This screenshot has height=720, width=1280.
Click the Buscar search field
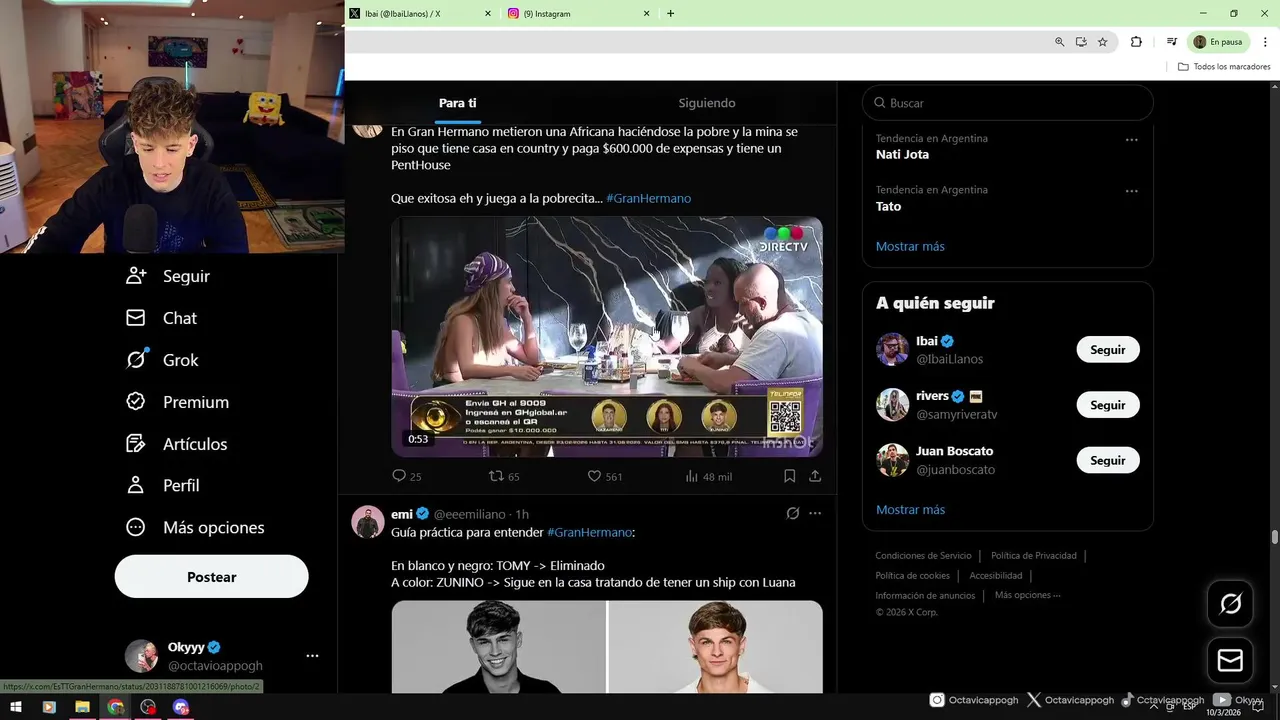pos(1008,103)
